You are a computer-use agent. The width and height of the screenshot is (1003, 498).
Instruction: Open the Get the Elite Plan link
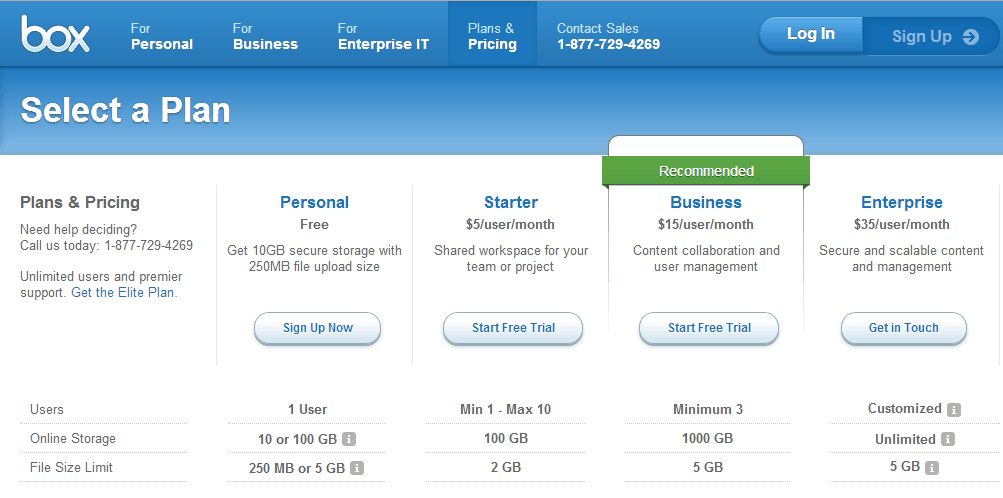[123, 293]
